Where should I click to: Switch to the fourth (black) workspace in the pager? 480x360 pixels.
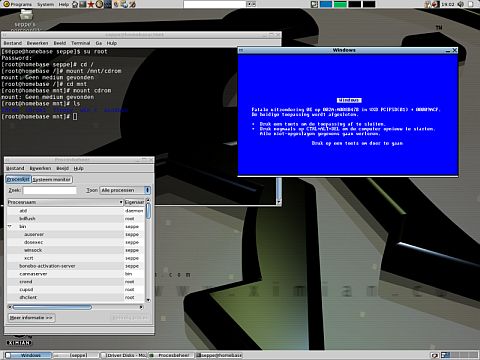(369, 4)
